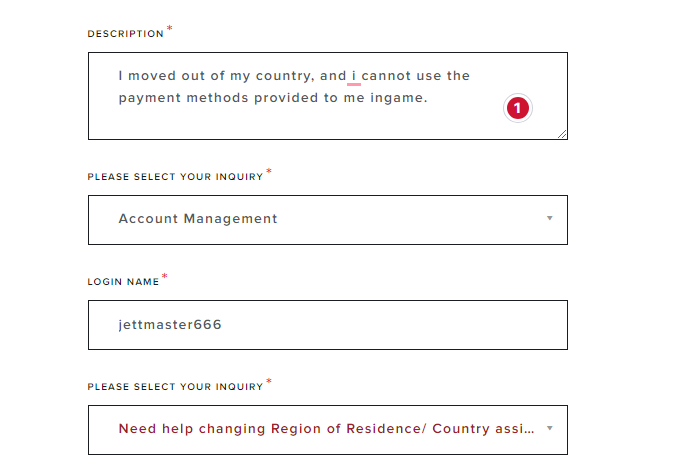Click the inquiry label above Account Management
The image size is (681, 468).
coord(175,177)
